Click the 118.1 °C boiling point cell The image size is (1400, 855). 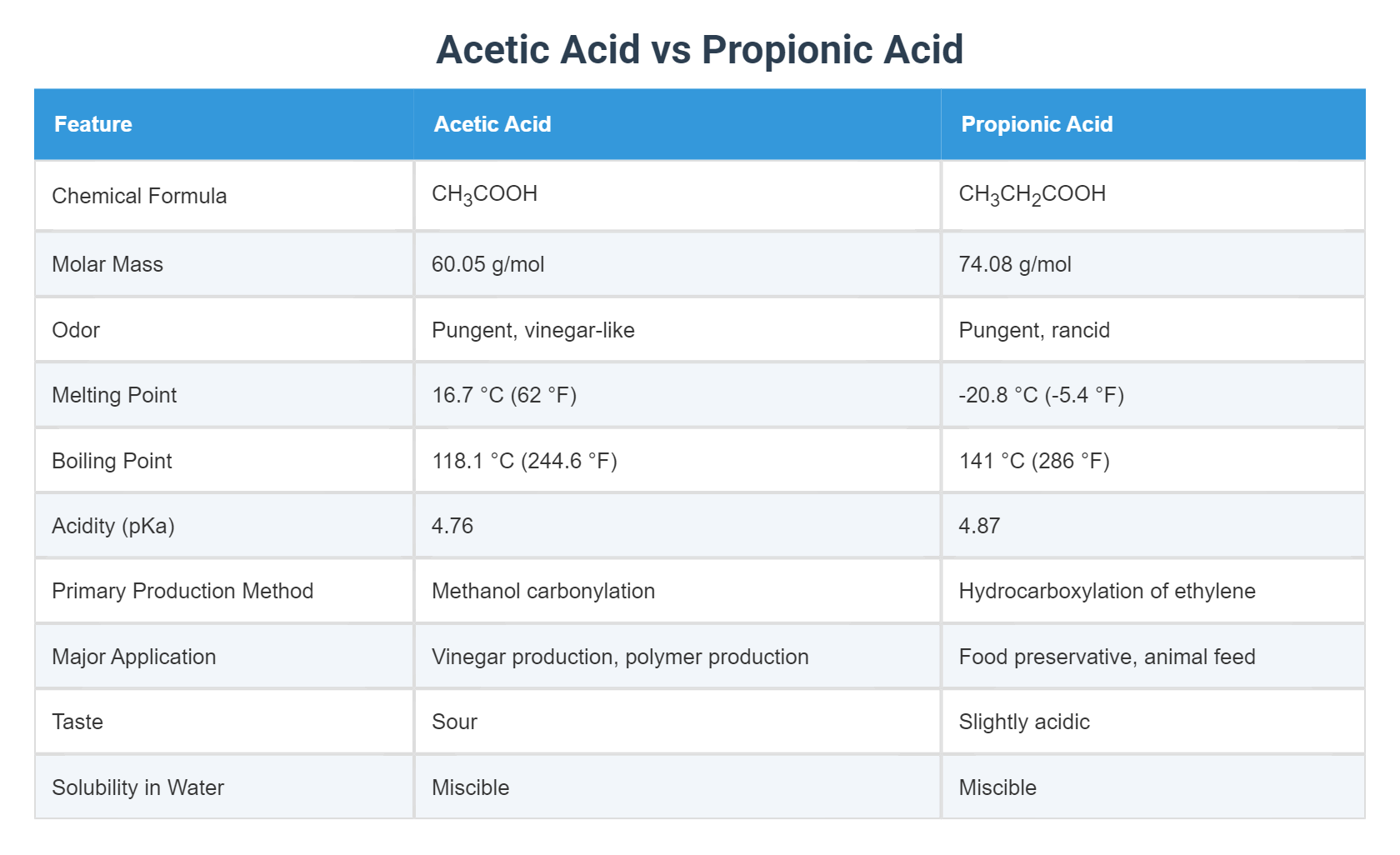tap(524, 461)
